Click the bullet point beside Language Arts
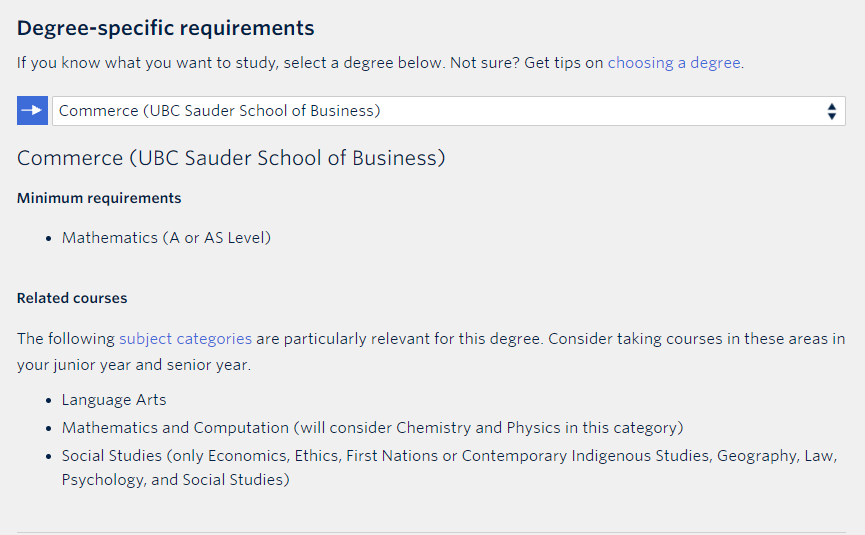The image size is (865, 535). (49, 400)
